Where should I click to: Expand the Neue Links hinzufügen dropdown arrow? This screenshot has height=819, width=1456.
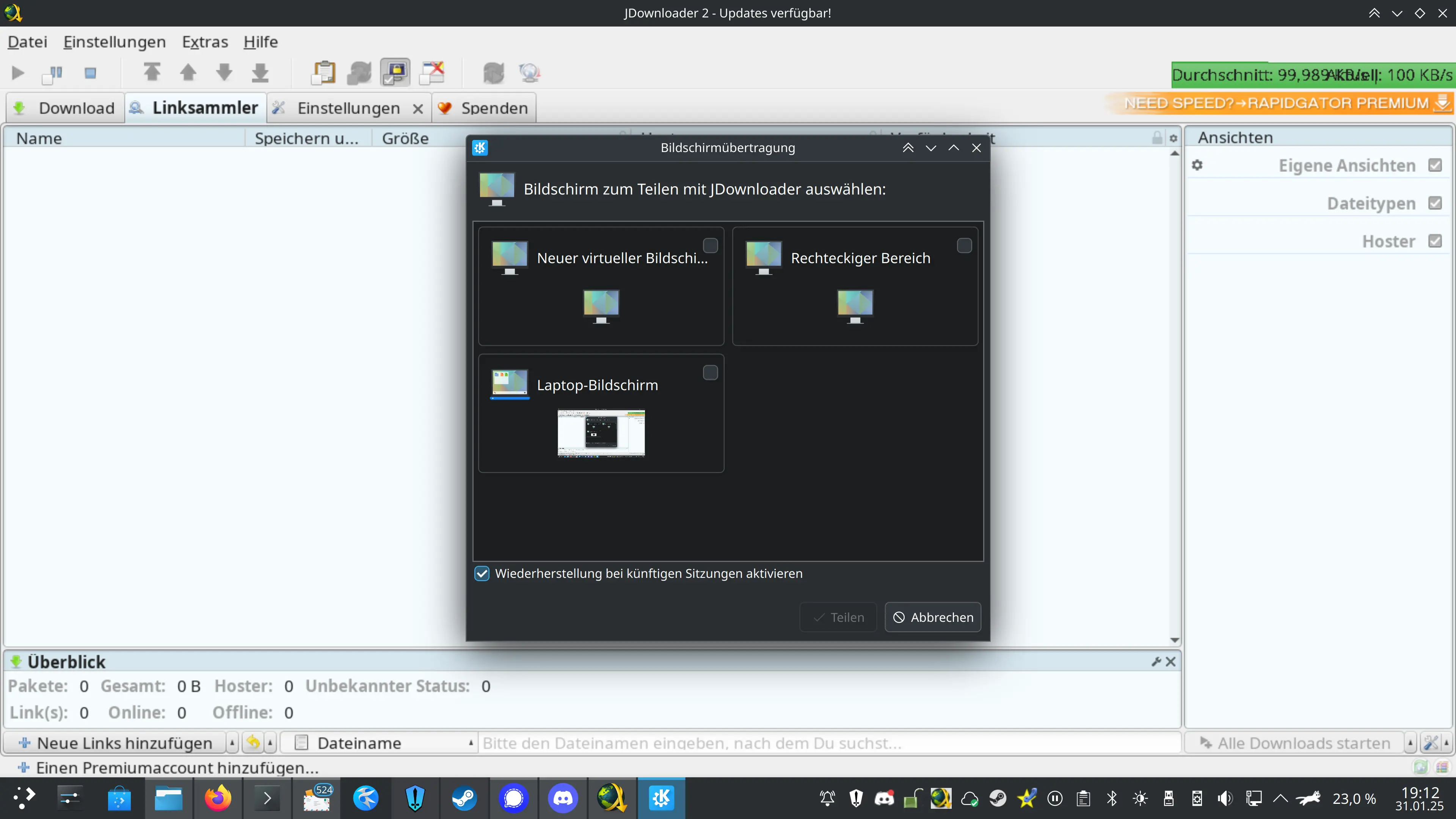pyautogui.click(x=232, y=743)
